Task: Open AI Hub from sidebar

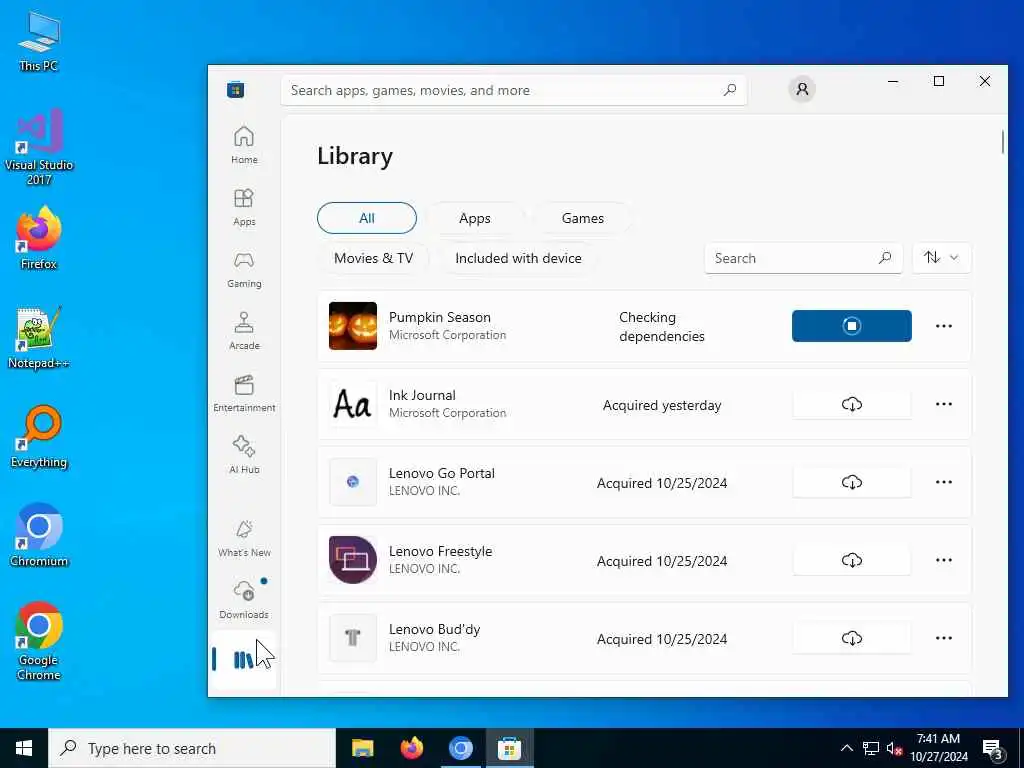Action: point(244,455)
